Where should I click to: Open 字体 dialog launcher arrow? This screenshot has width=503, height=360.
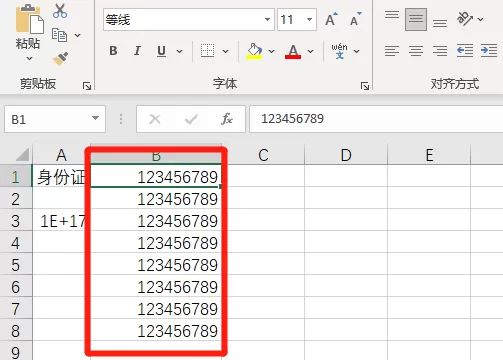[365, 86]
